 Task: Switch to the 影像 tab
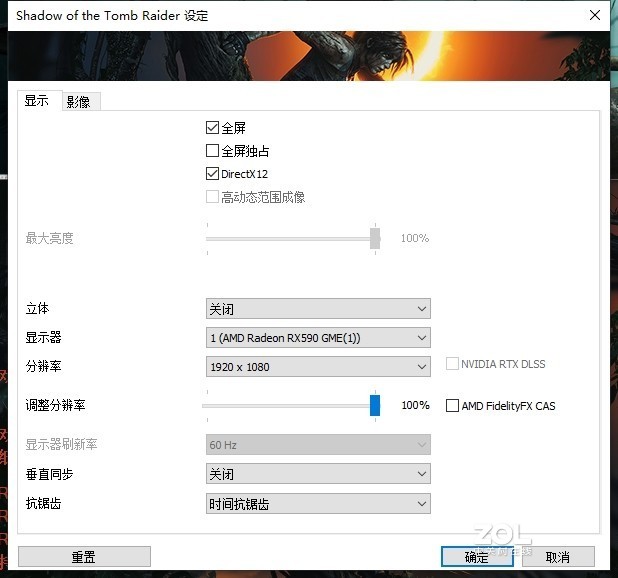point(81,102)
